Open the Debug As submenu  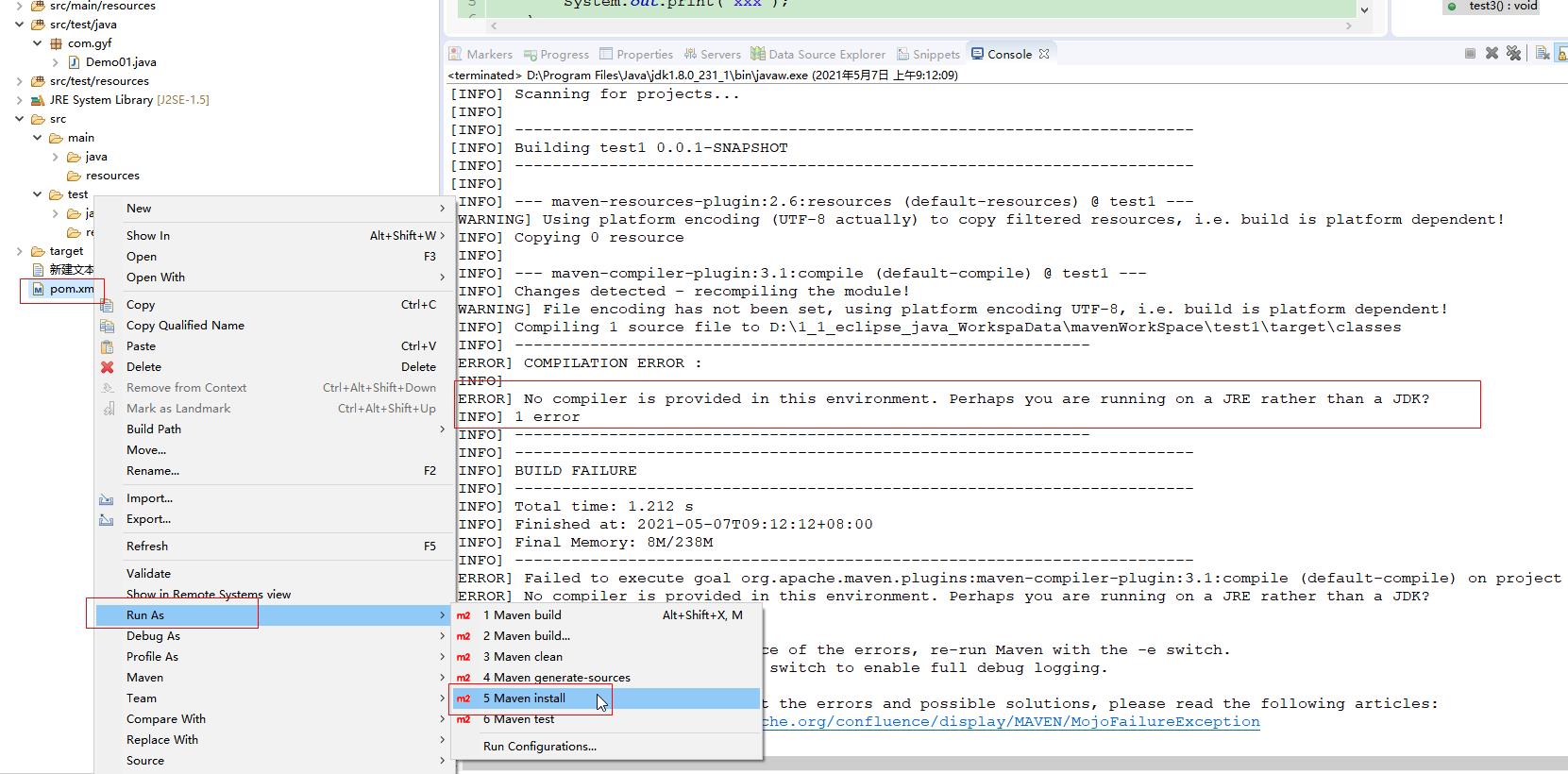274,636
